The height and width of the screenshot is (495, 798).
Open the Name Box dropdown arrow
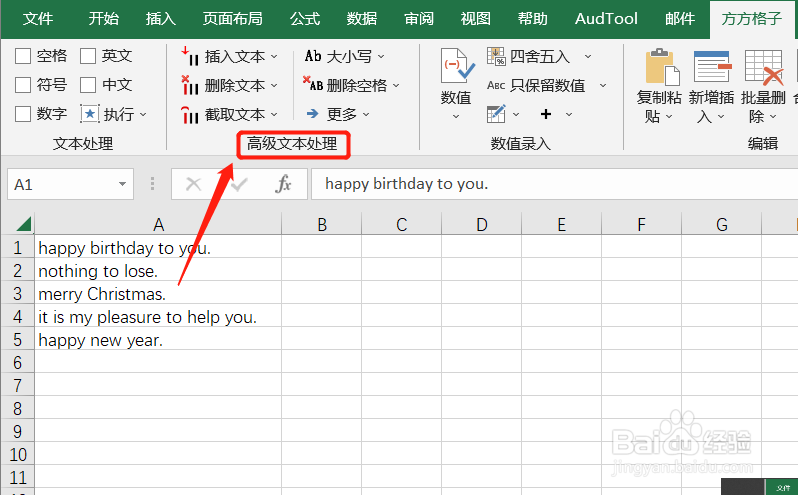pyautogui.click(x=122, y=184)
